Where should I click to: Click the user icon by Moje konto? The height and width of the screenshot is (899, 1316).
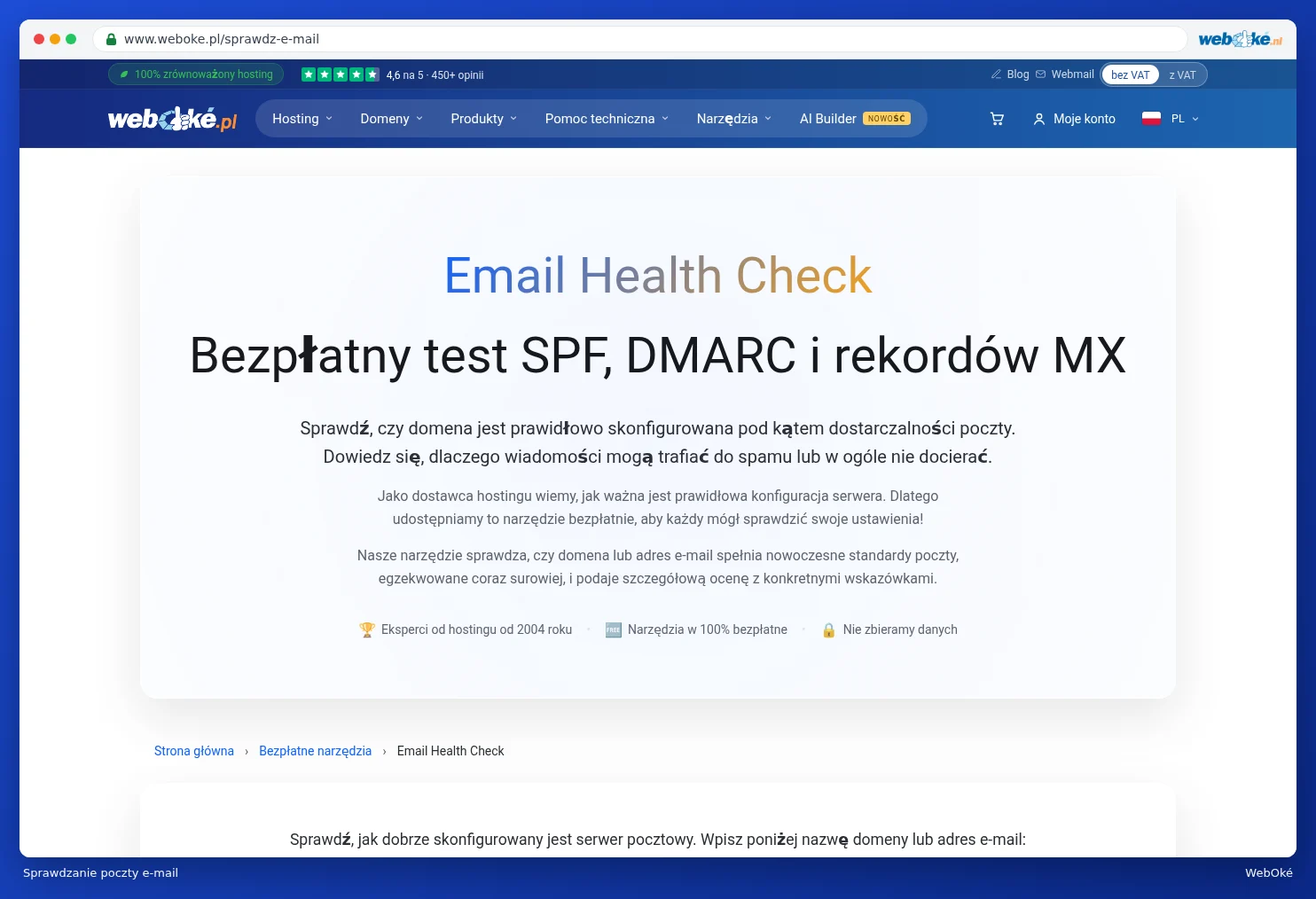coord(1039,119)
